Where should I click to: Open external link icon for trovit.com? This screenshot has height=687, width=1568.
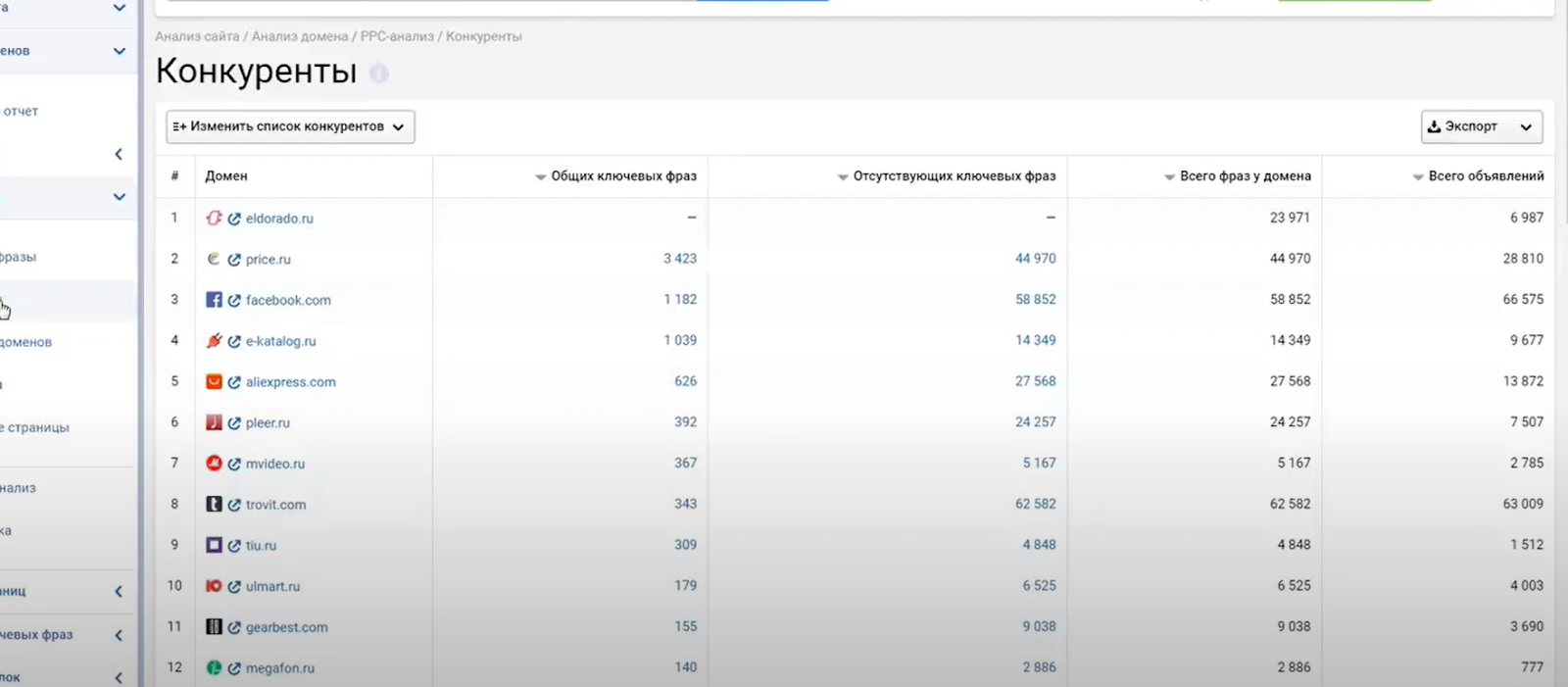coord(234,505)
